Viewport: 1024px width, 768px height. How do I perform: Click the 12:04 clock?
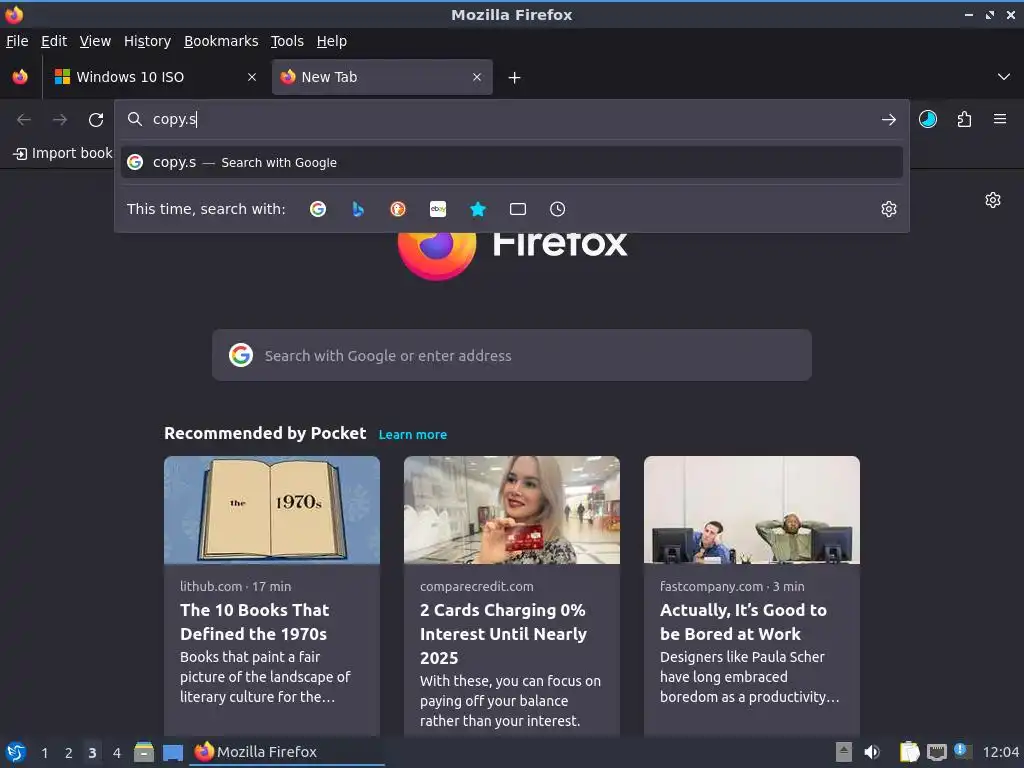1000,752
